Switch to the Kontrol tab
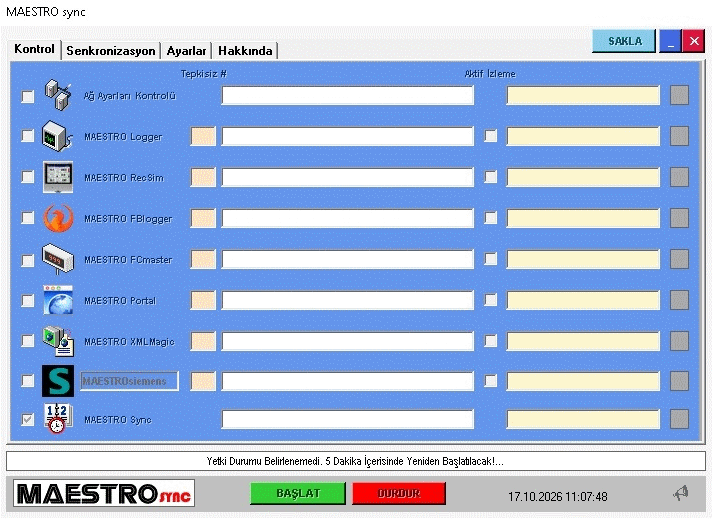 [34, 49]
